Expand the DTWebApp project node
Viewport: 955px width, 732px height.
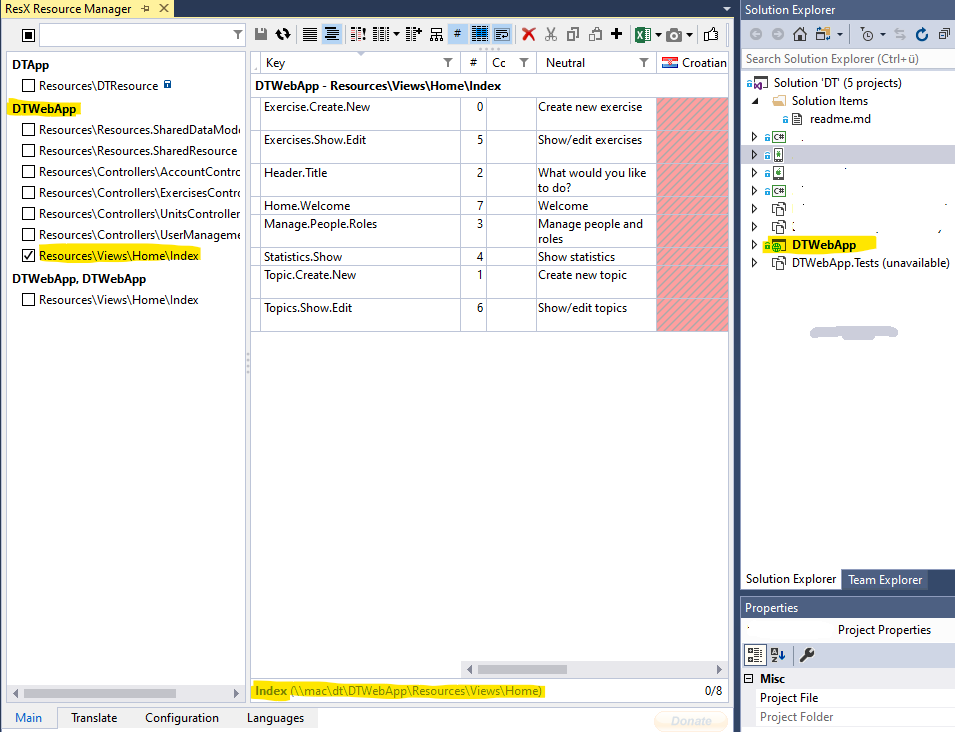[755, 244]
